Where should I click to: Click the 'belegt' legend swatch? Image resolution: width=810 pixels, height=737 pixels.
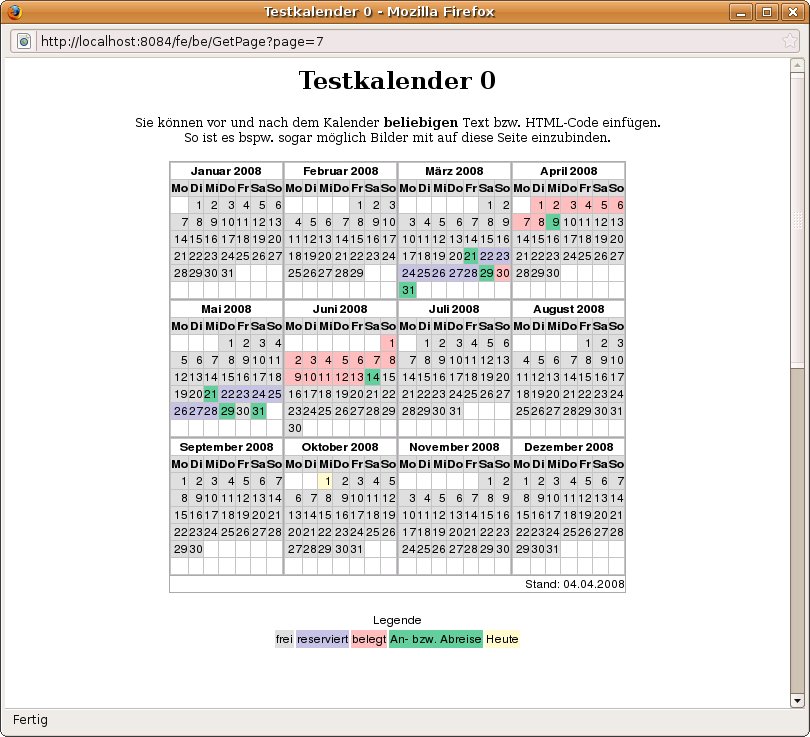368,639
